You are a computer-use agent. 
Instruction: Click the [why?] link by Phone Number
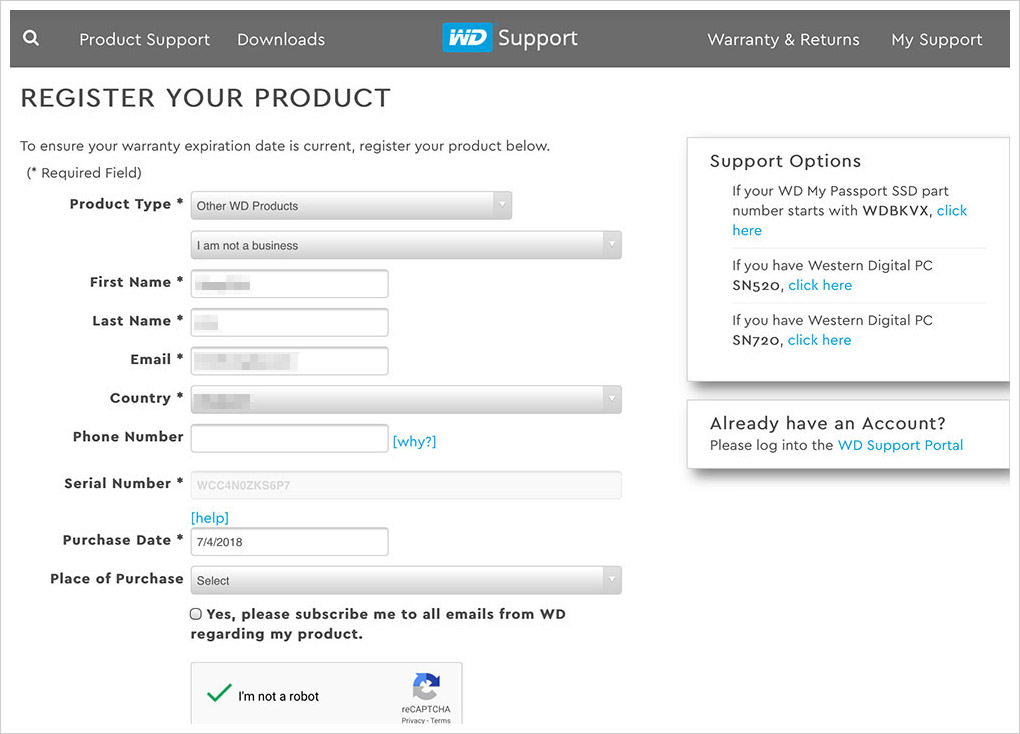point(414,441)
